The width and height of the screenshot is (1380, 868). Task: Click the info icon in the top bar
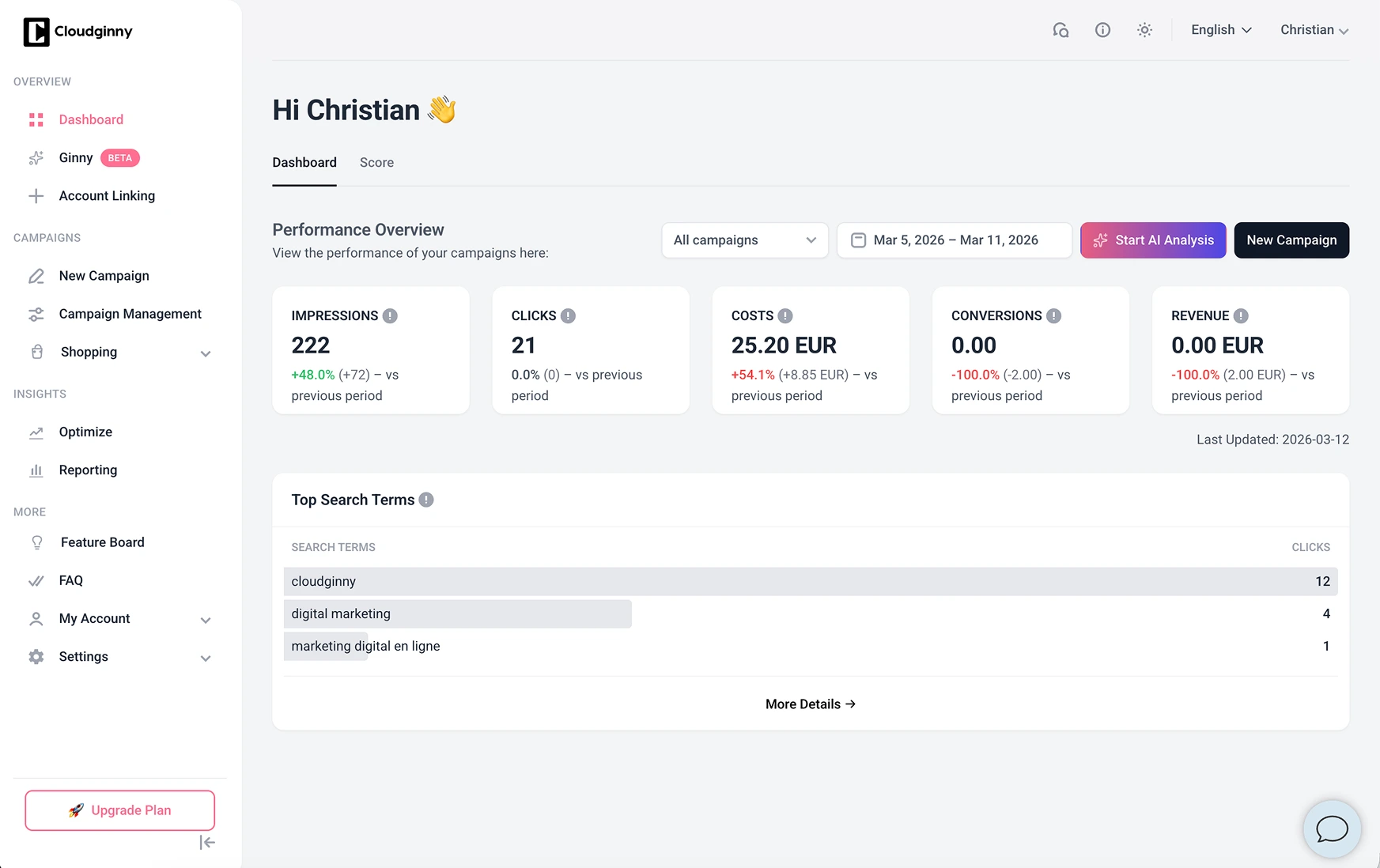pos(1102,29)
